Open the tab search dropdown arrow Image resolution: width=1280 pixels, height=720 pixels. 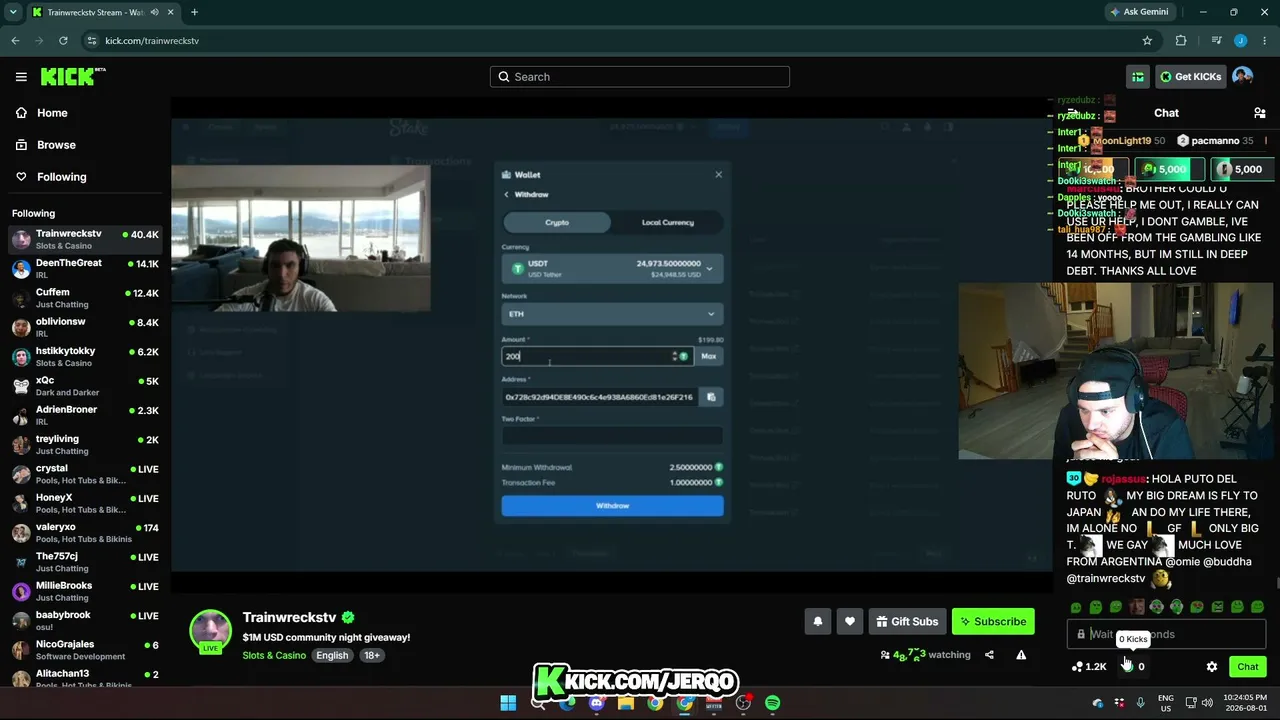pyautogui.click(x=12, y=12)
